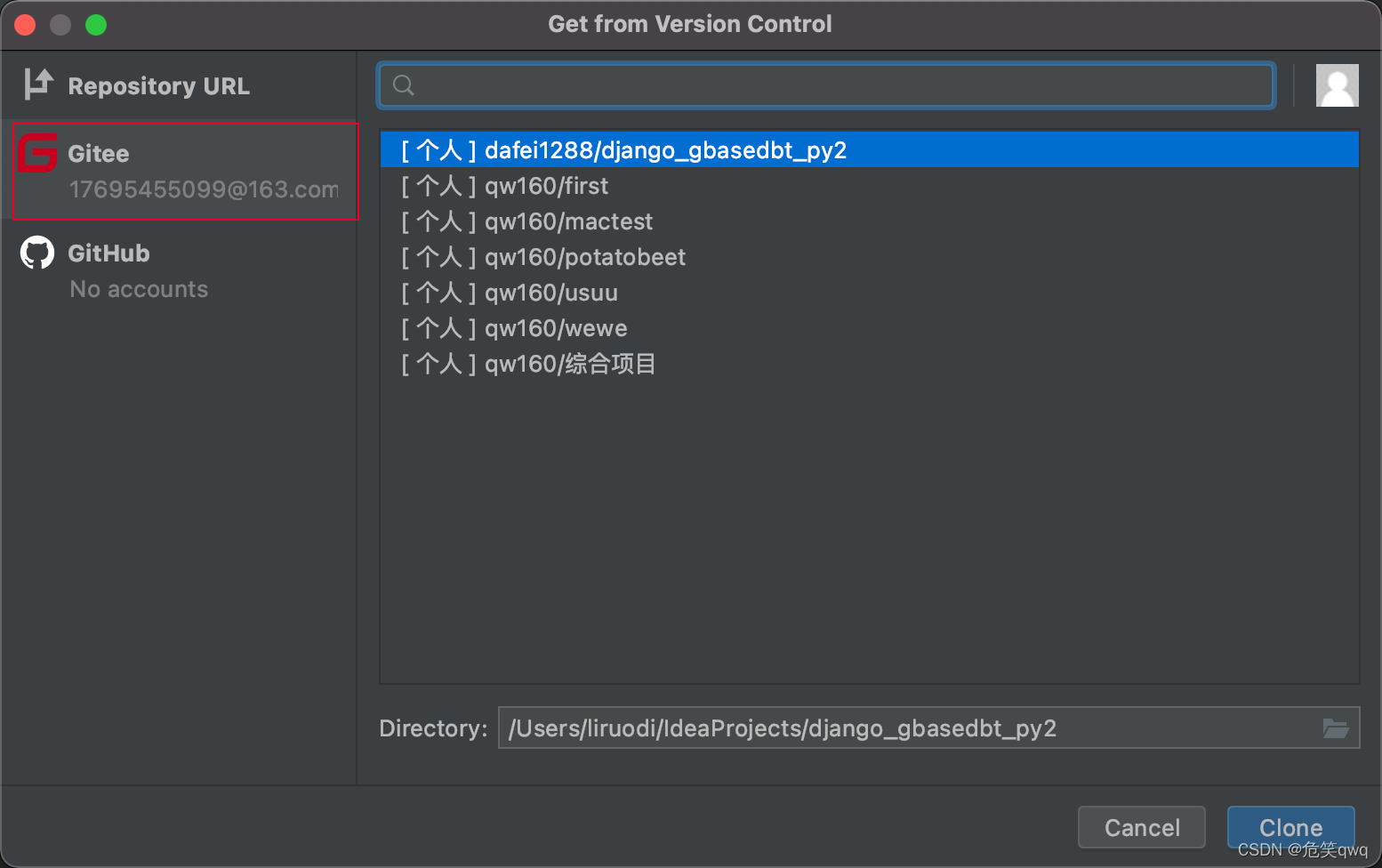Viewport: 1382px width, 868px height.
Task: Click the Gitee logo icon
Action: [x=37, y=152]
